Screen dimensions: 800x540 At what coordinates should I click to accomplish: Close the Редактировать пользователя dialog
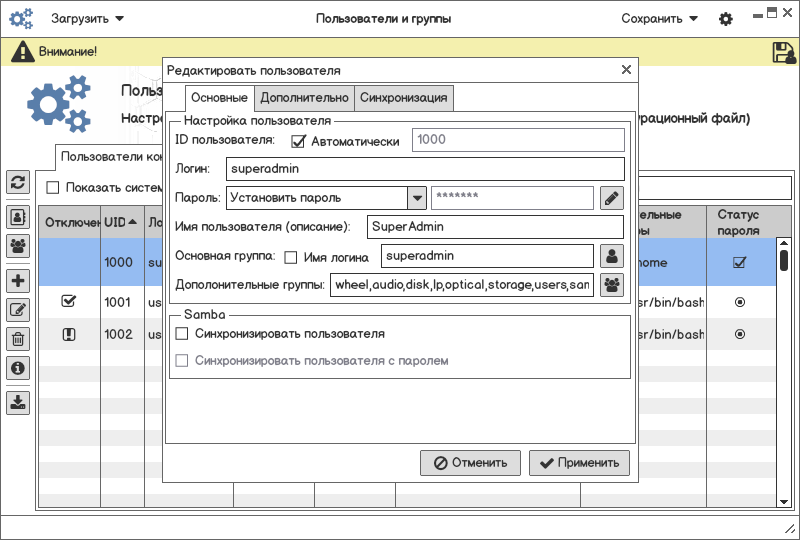(627, 69)
